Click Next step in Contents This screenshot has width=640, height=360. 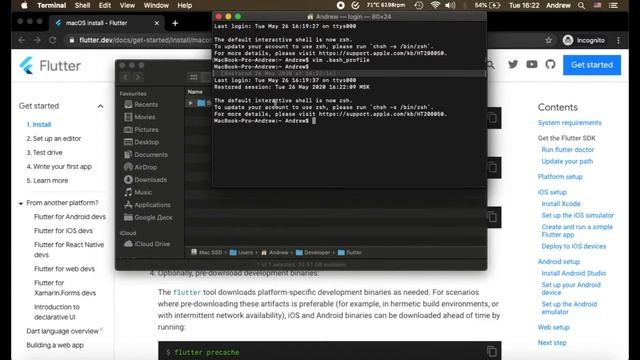click(552, 342)
